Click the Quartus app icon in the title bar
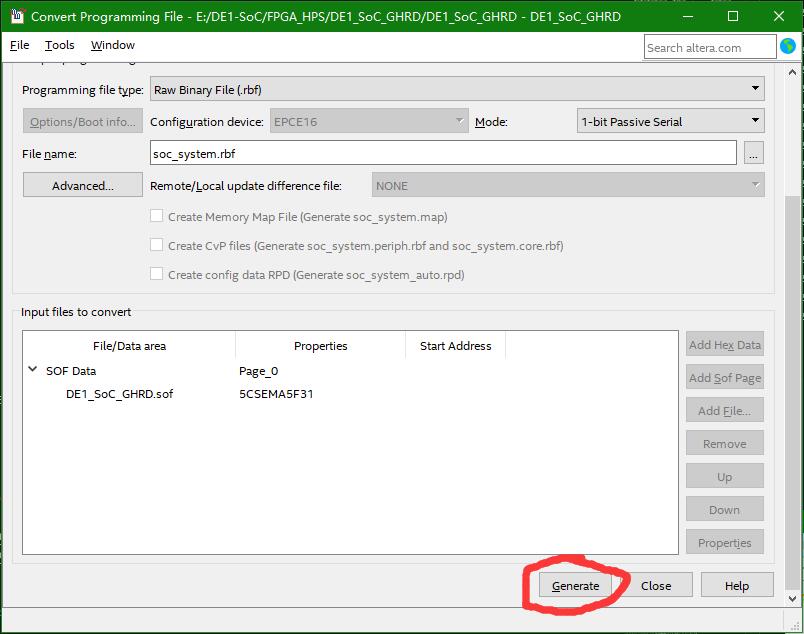Screen dimensions: 804x634 17,16
